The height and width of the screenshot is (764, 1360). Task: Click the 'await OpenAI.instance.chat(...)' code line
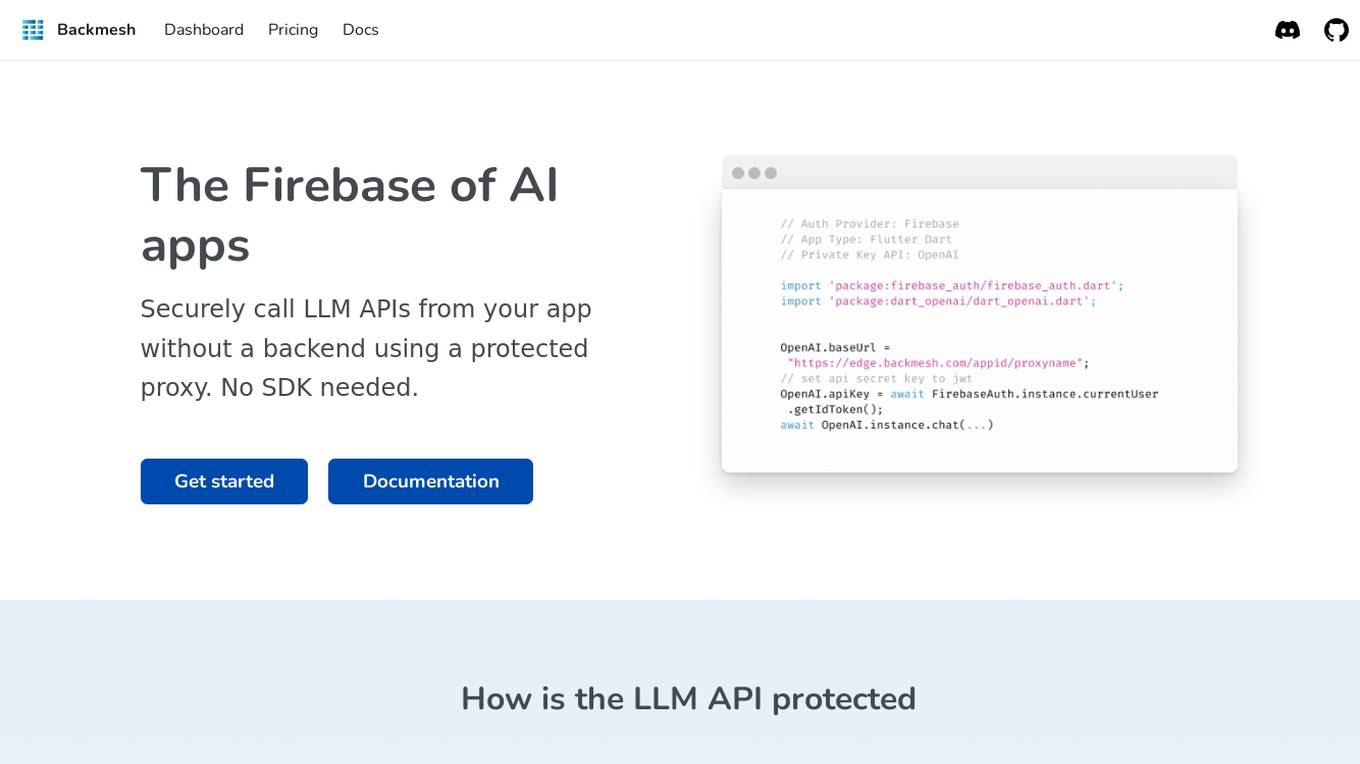tap(887, 425)
